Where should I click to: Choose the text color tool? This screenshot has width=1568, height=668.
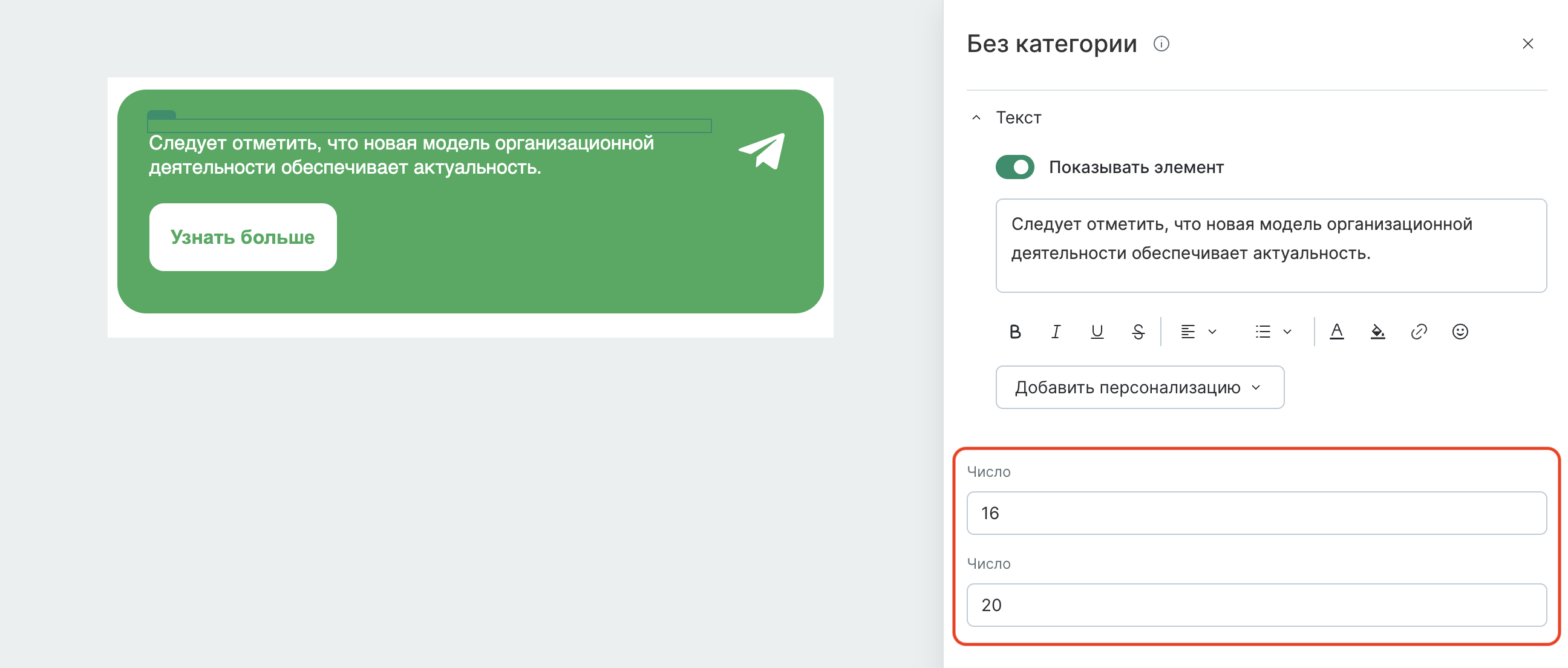click(1337, 332)
